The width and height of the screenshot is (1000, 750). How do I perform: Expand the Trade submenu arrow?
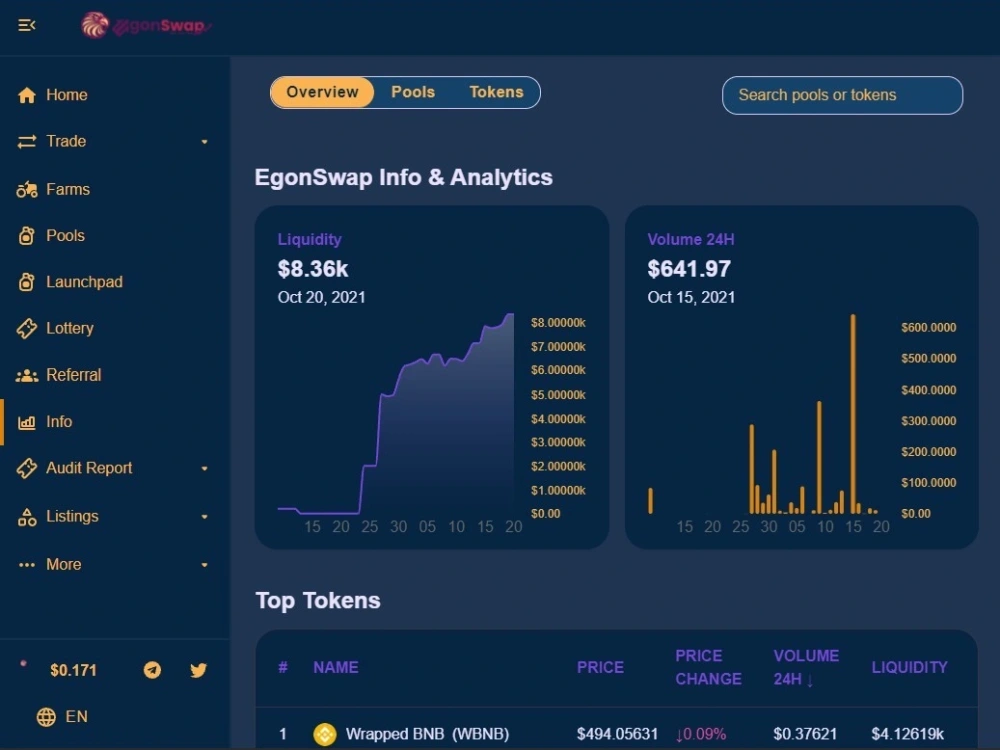(205, 142)
